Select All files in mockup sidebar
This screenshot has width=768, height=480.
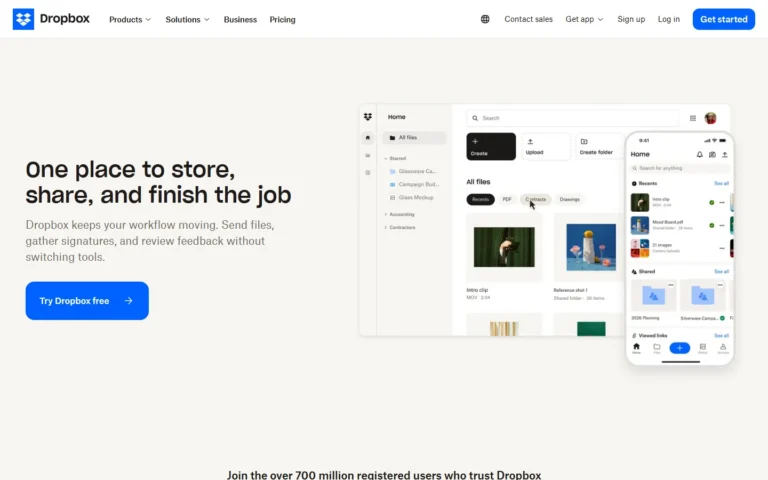[x=414, y=138]
